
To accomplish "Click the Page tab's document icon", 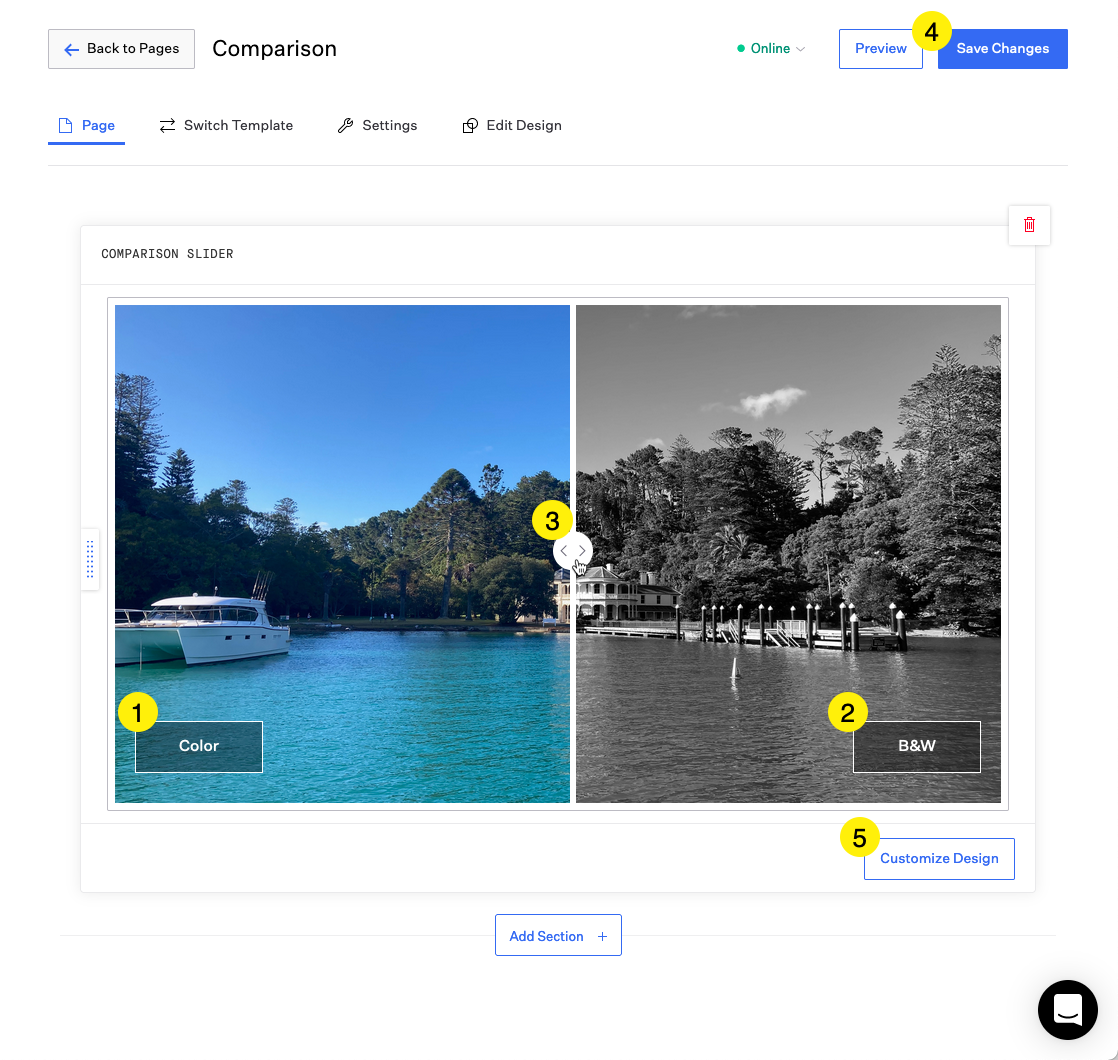I will coord(65,125).
